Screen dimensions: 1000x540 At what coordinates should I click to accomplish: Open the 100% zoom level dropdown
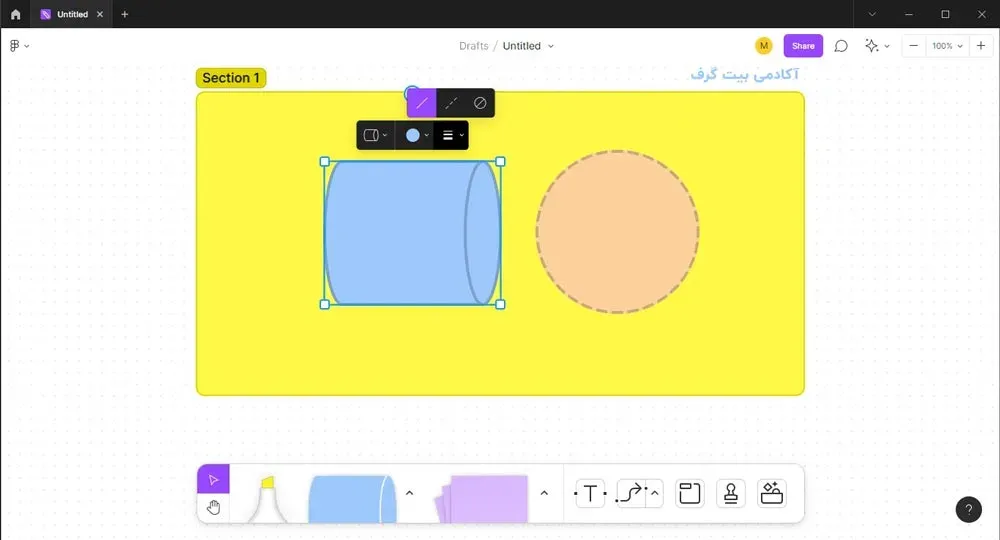click(x=947, y=46)
